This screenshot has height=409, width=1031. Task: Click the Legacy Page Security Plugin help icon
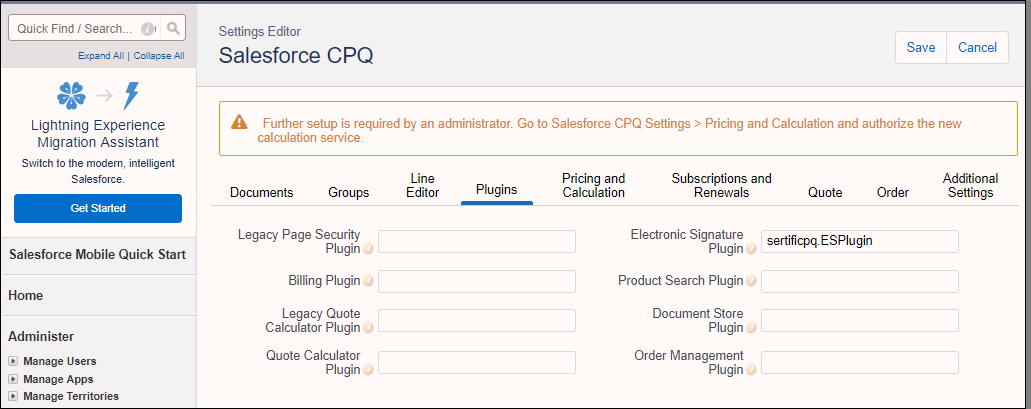coord(368,249)
